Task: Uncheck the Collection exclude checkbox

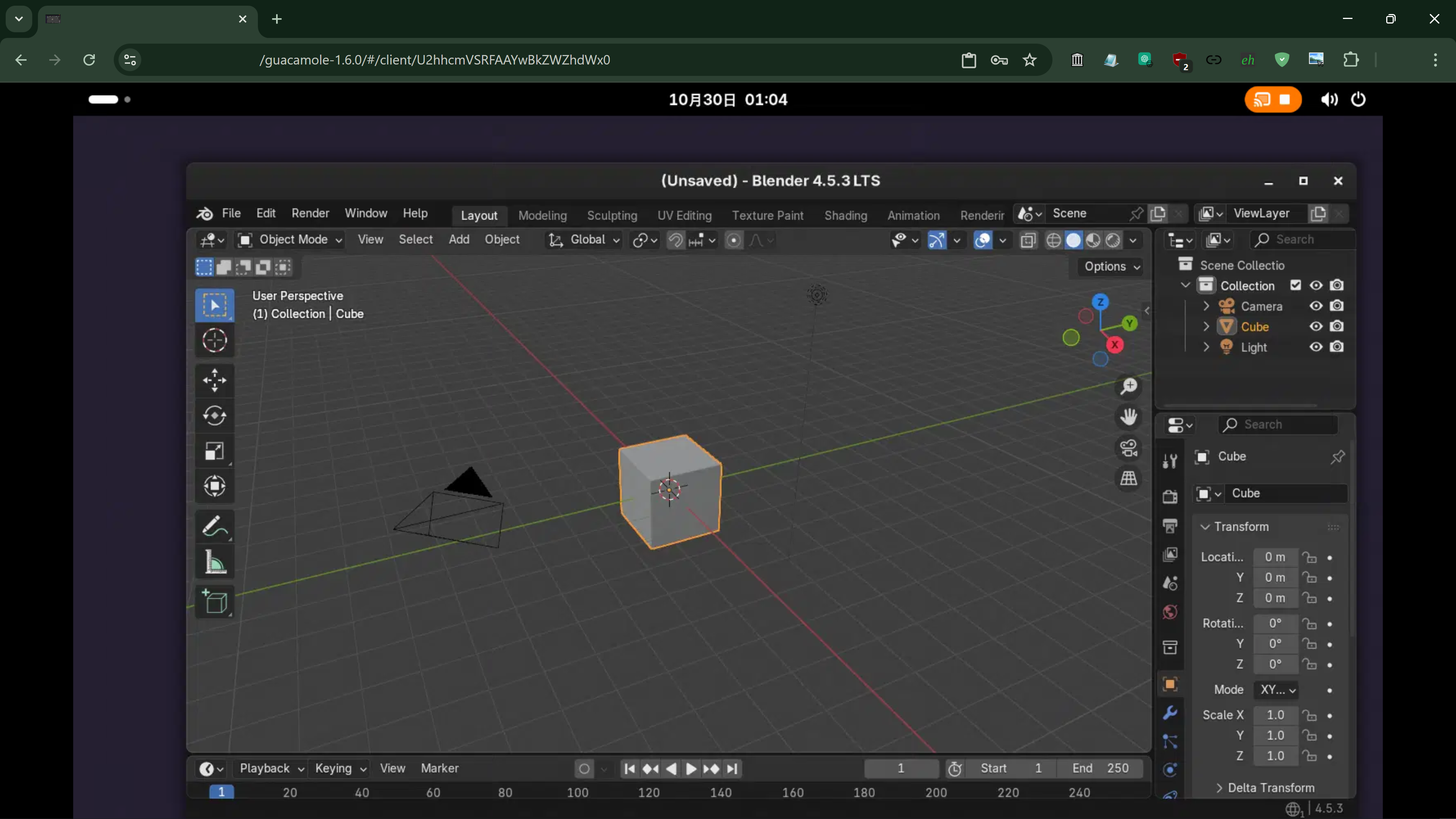Action: (x=1296, y=285)
